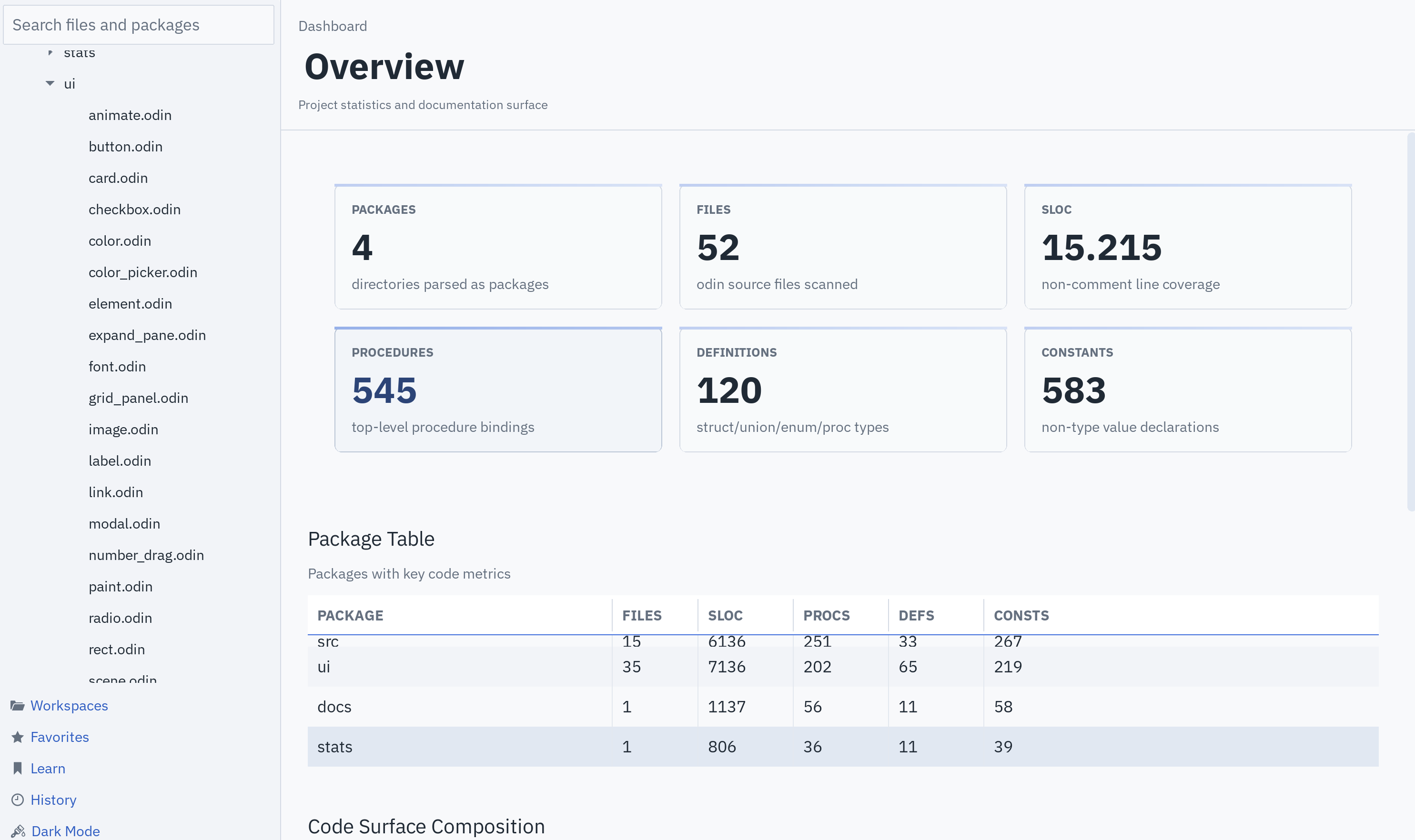Open the History link

(53, 800)
